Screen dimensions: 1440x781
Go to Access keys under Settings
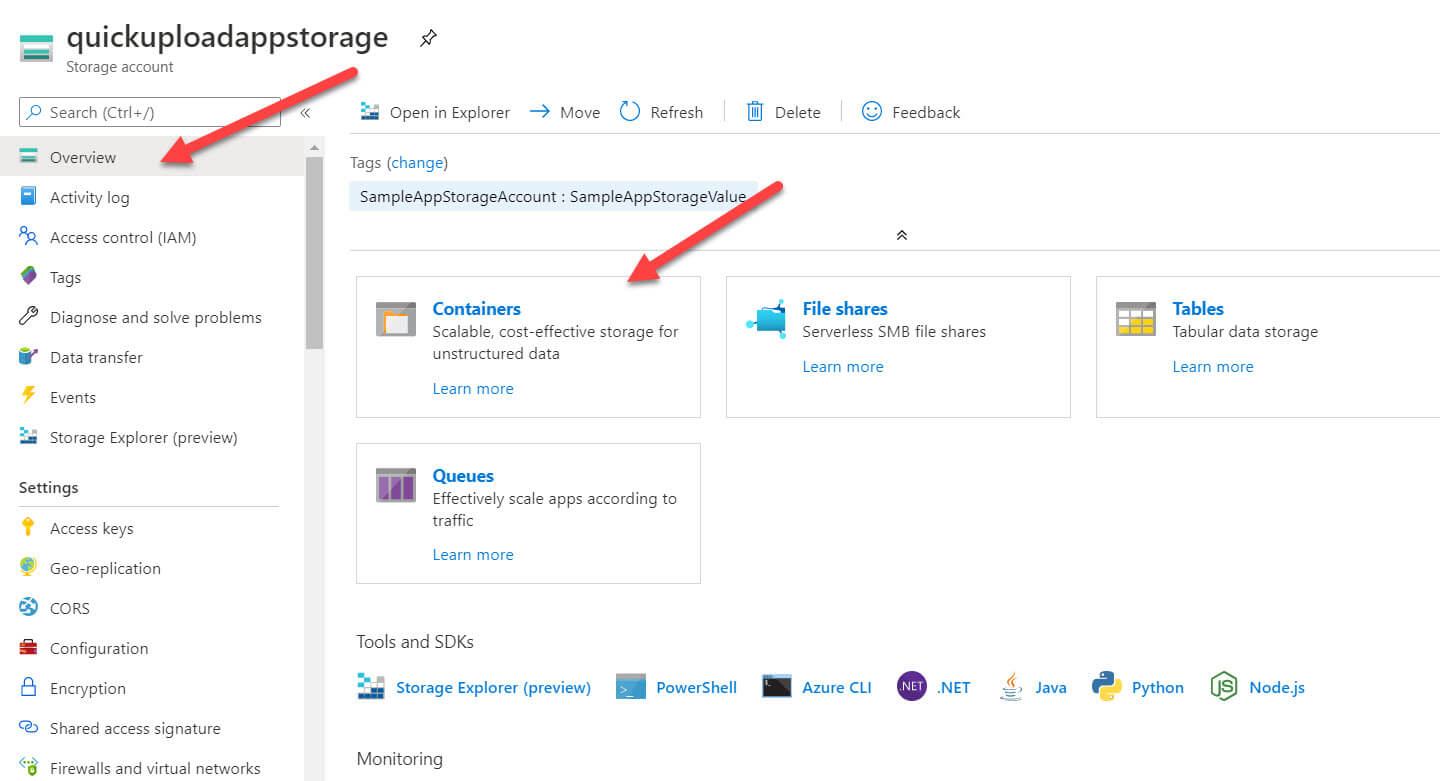[91, 528]
